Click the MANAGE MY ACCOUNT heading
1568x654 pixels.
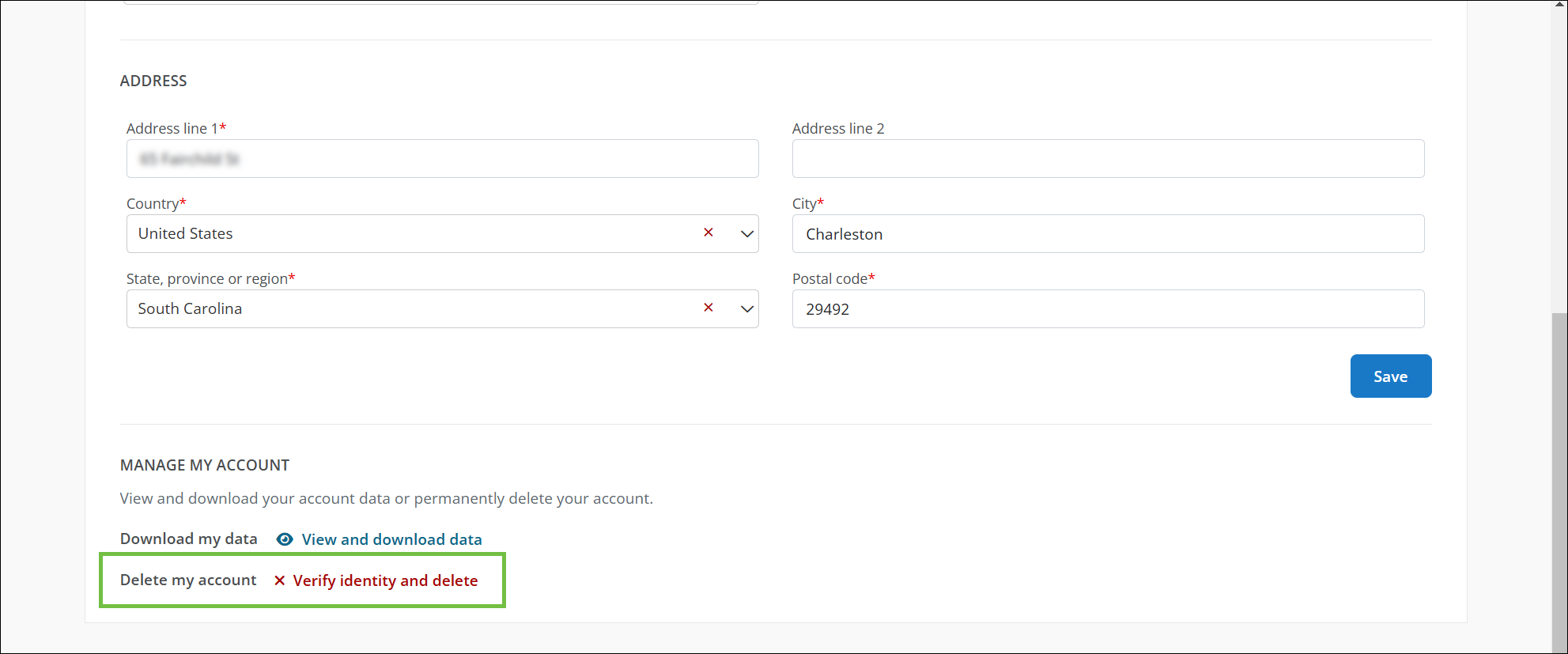pos(205,465)
